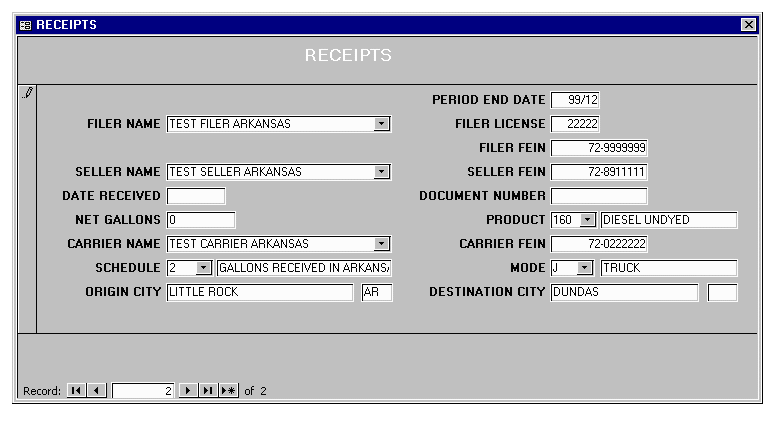Click the record number field
This screenshot has height=421, width=778.
[143, 391]
